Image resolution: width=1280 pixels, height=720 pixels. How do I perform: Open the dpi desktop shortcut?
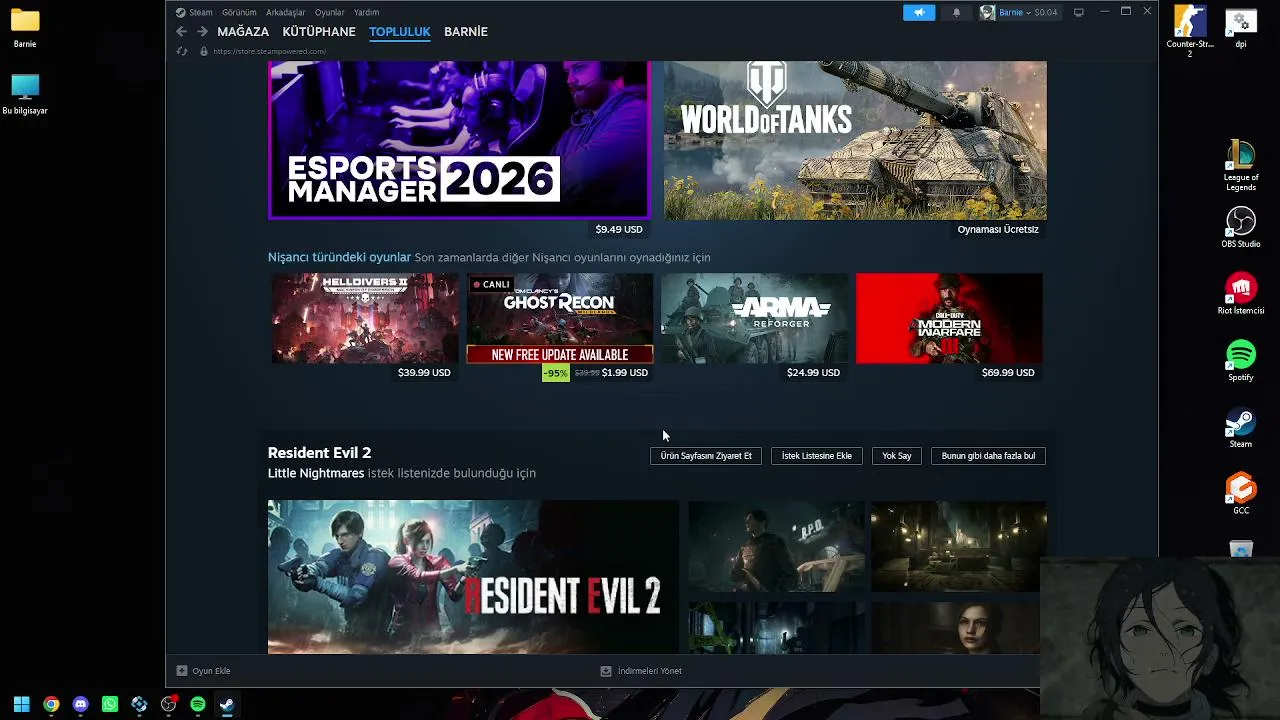[1241, 28]
